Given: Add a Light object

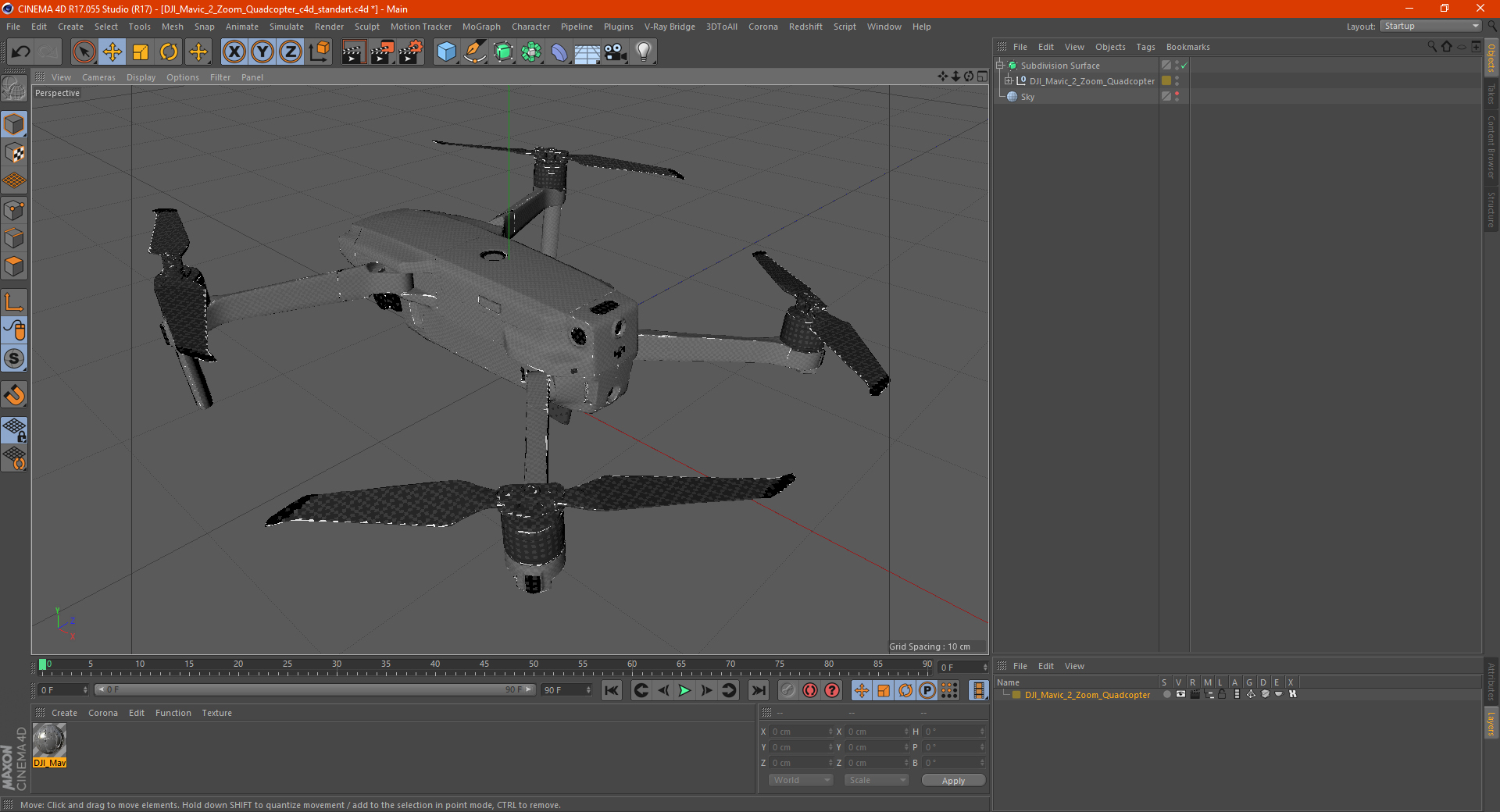Looking at the screenshot, I should click(x=644, y=52).
